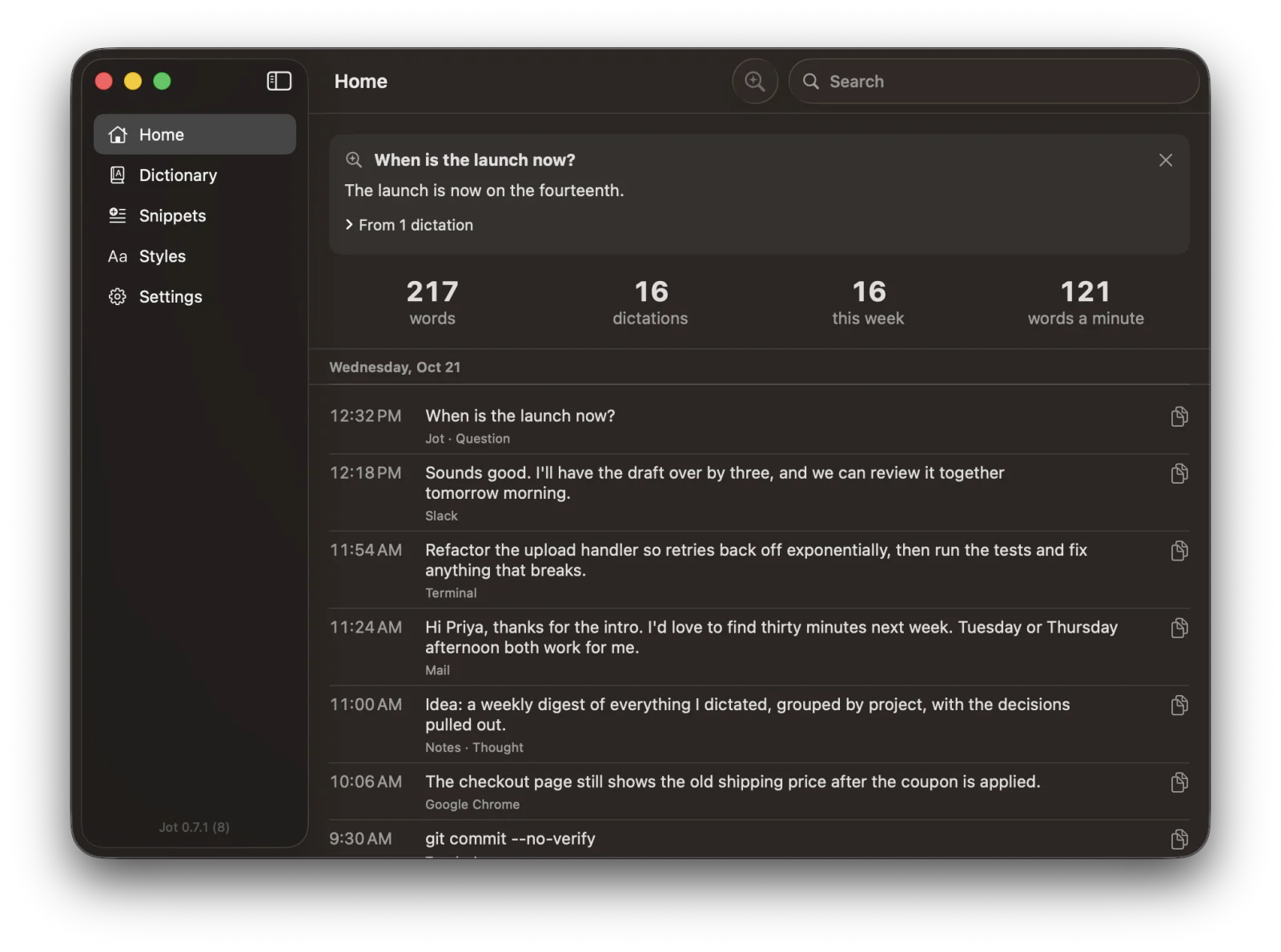The image size is (1281, 952).
Task: Open the Home sidebar item
Action: [195, 135]
